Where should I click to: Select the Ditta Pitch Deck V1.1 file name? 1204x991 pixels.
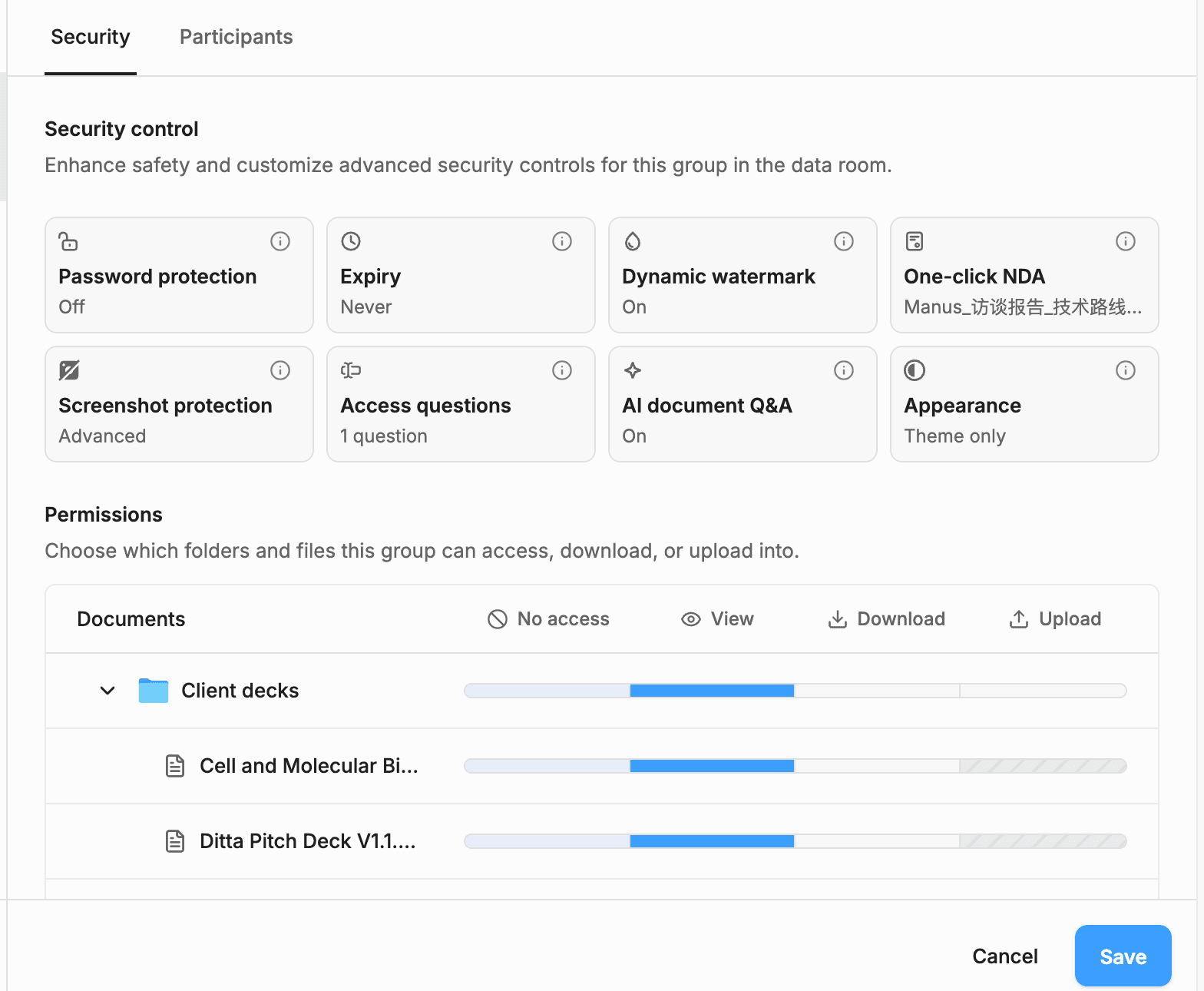point(307,841)
